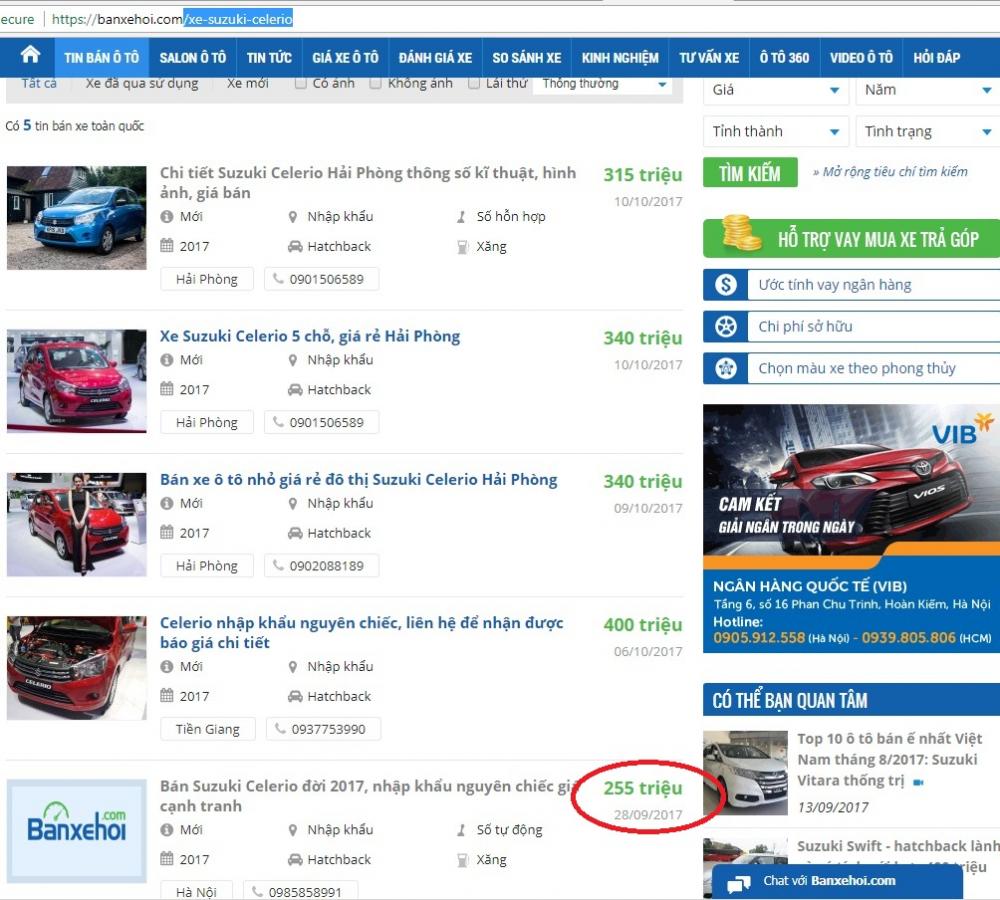1000x900 pixels.
Task: Open the TIN BÁN Ô TÔ tab
Action: tap(101, 57)
